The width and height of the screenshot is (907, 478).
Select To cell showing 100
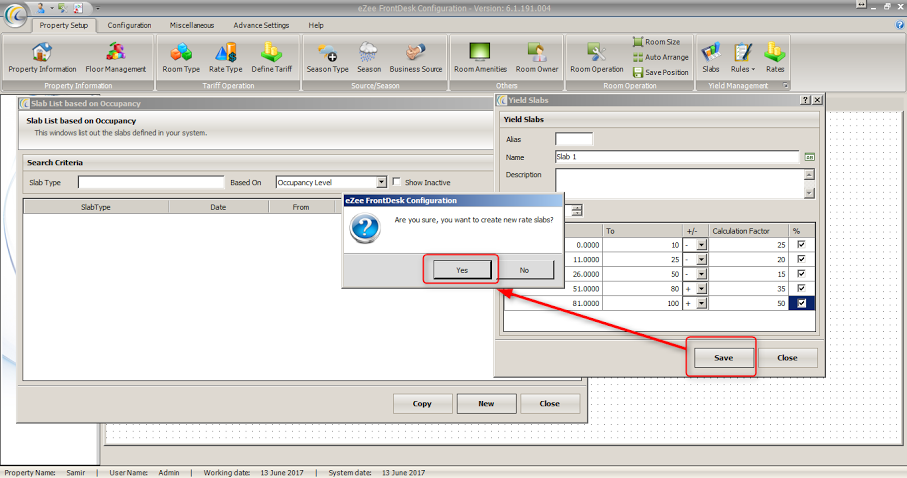pyautogui.click(x=642, y=303)
